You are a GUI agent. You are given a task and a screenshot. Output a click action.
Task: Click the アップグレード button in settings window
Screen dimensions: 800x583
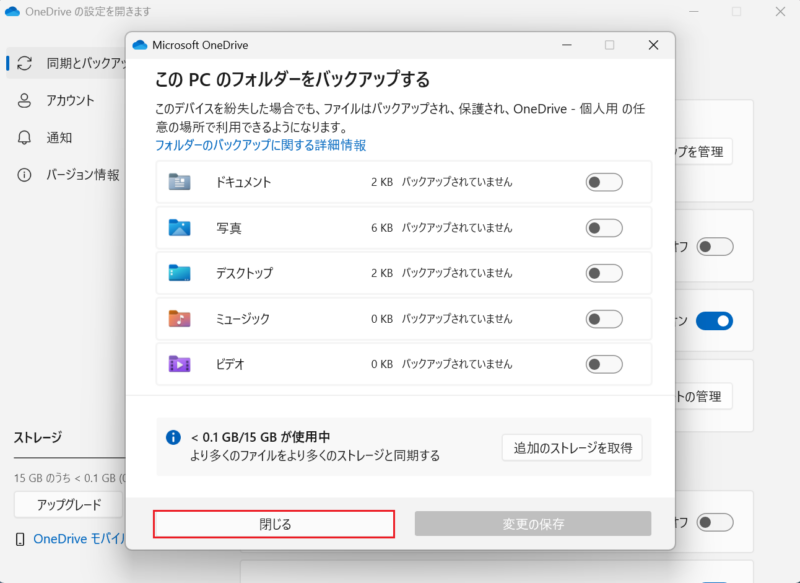69,504
